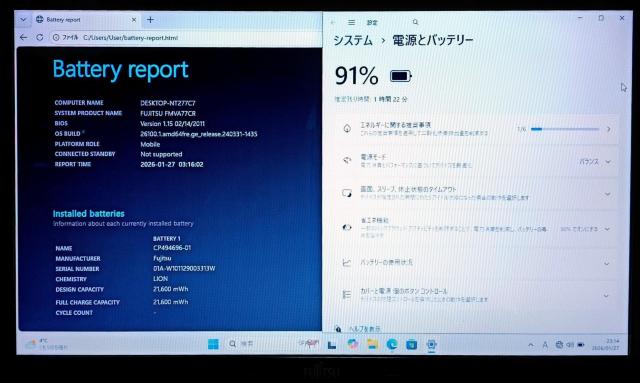This screenshot has width=640, height=383.
Task: Expand the energy saver section
Action: coord(476,228)
